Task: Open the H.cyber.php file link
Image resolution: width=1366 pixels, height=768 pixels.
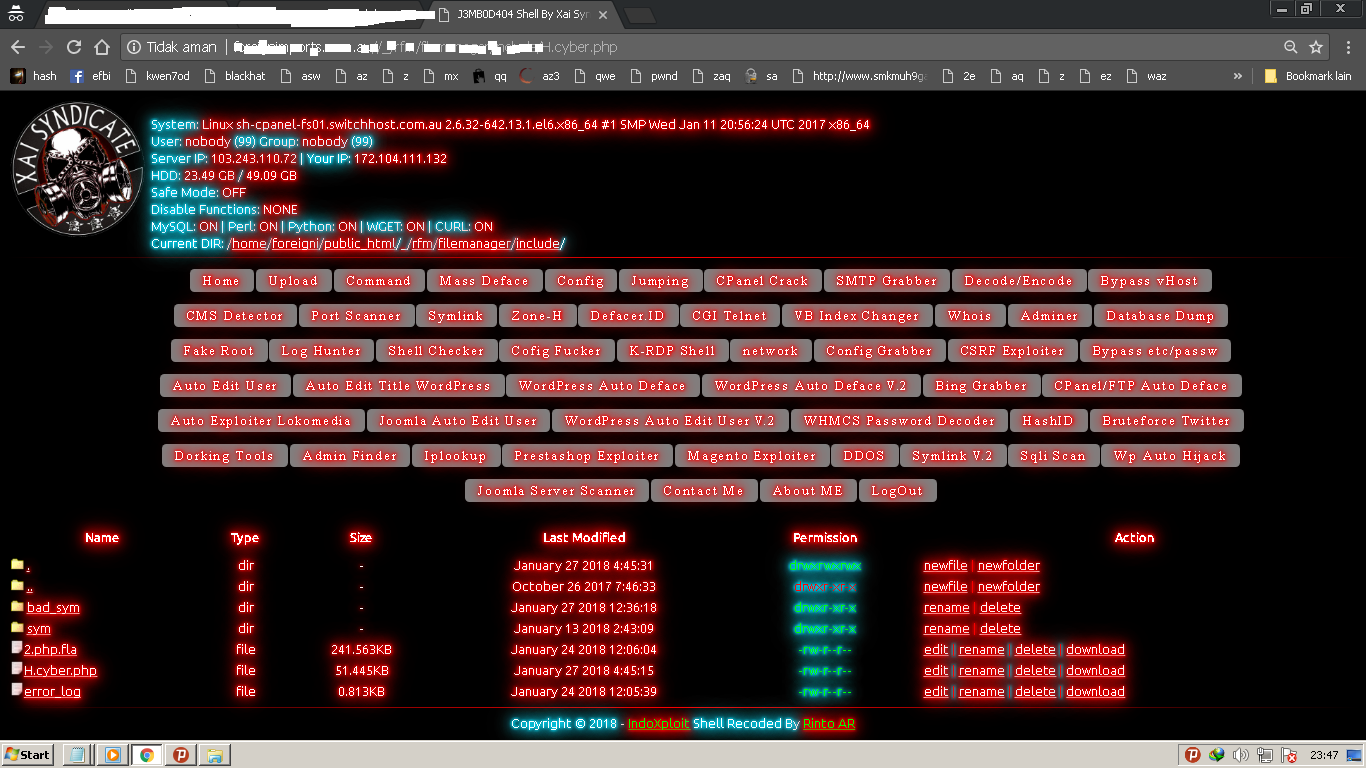Action: (60, 670)
